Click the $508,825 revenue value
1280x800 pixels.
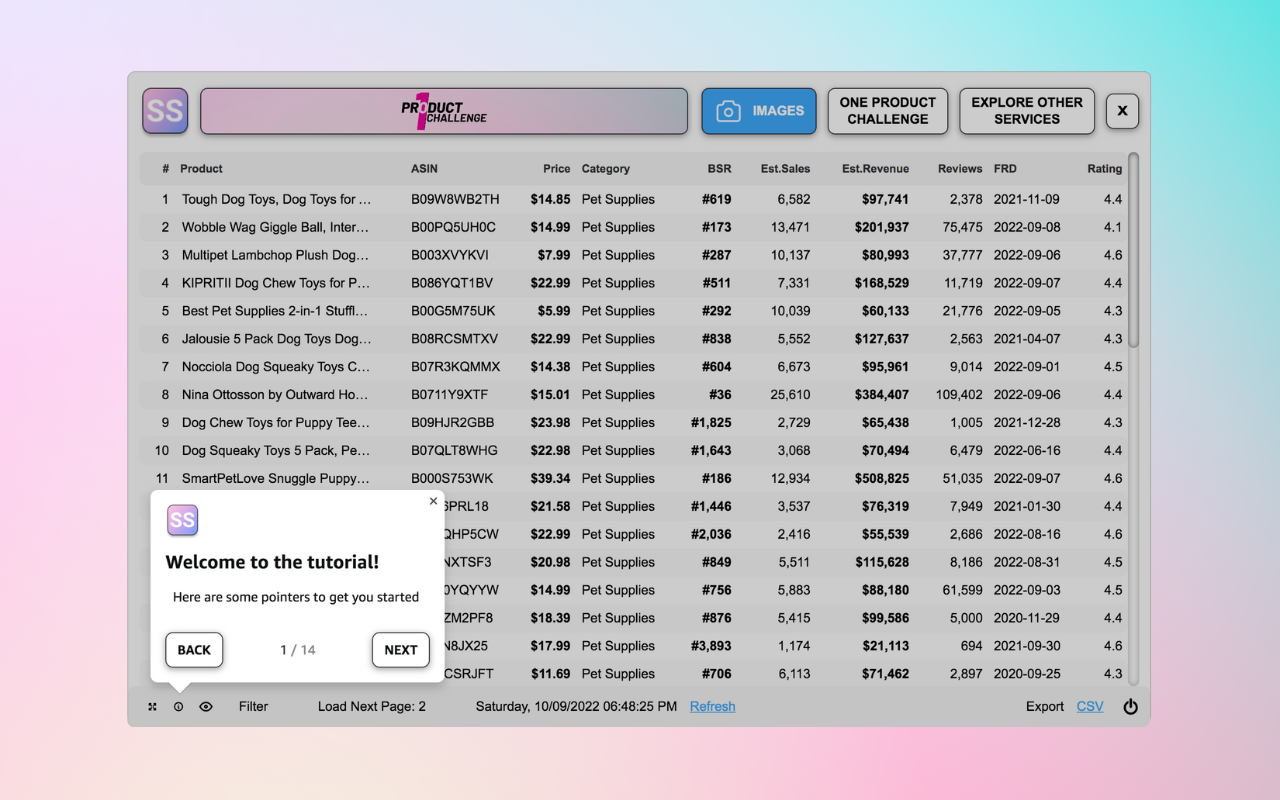click(x=882, y=479)
